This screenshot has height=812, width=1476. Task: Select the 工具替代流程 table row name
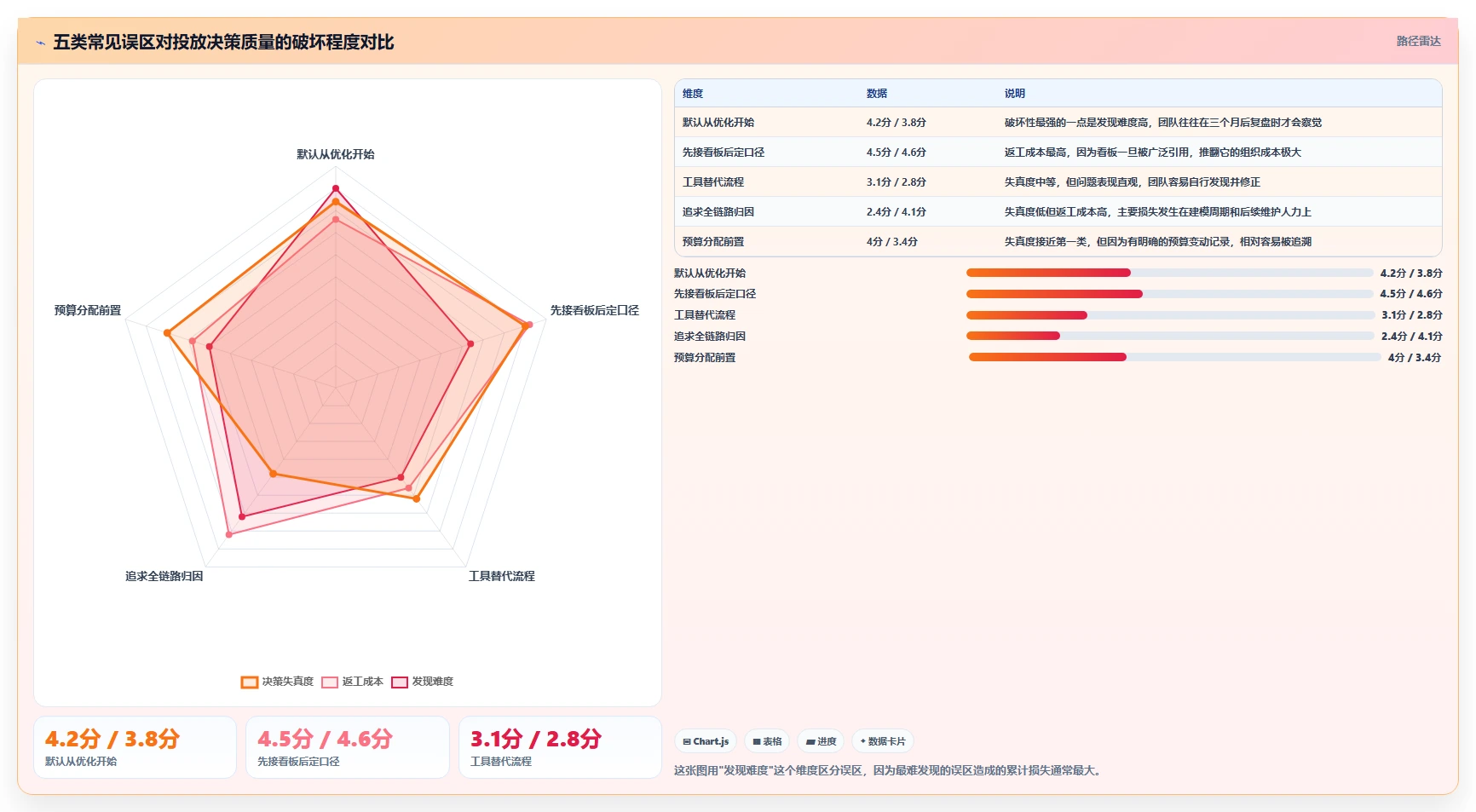(x=713, y=182)
